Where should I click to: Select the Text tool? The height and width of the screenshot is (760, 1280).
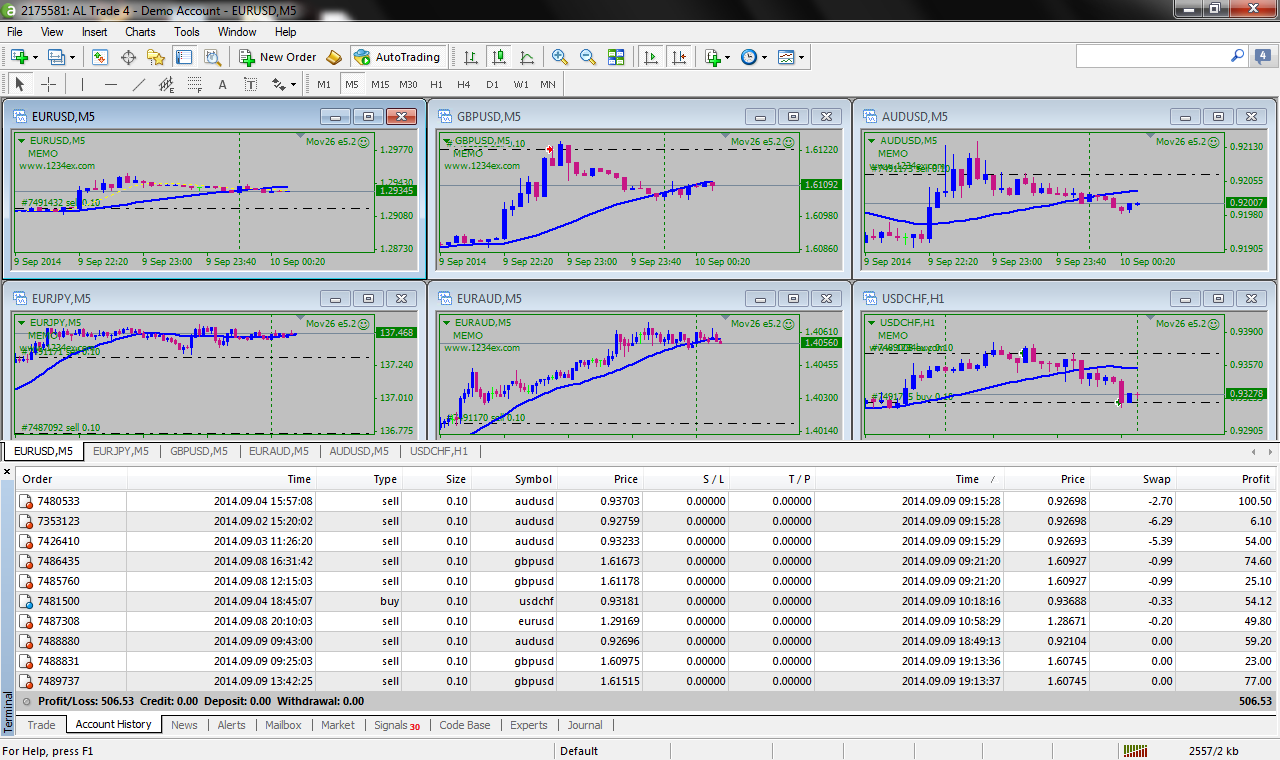click(x=222, y=84)
